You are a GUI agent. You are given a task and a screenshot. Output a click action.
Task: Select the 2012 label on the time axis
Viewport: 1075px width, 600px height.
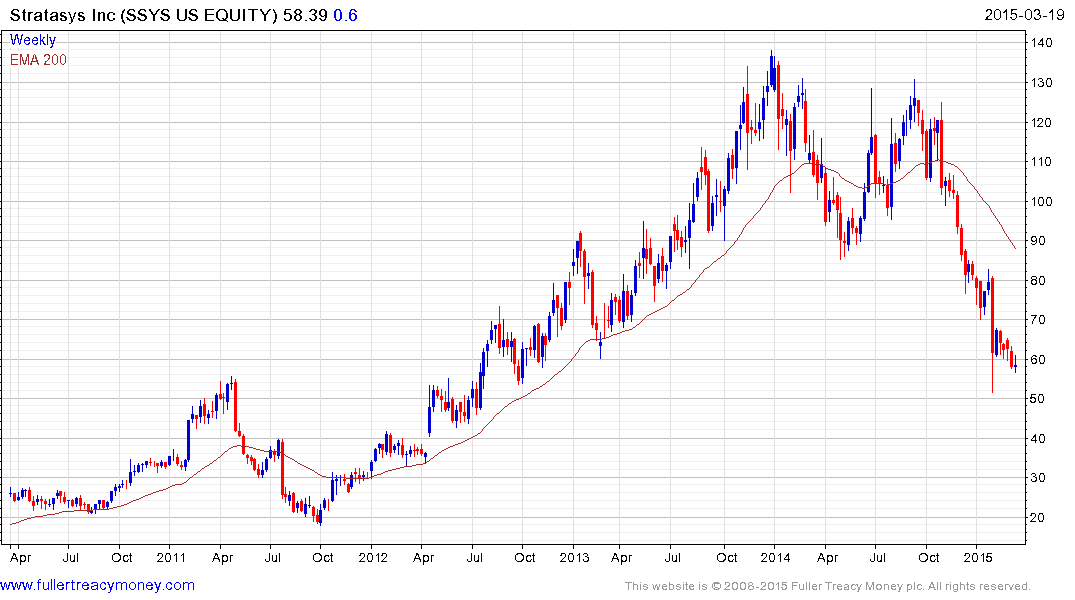[373, 557]
